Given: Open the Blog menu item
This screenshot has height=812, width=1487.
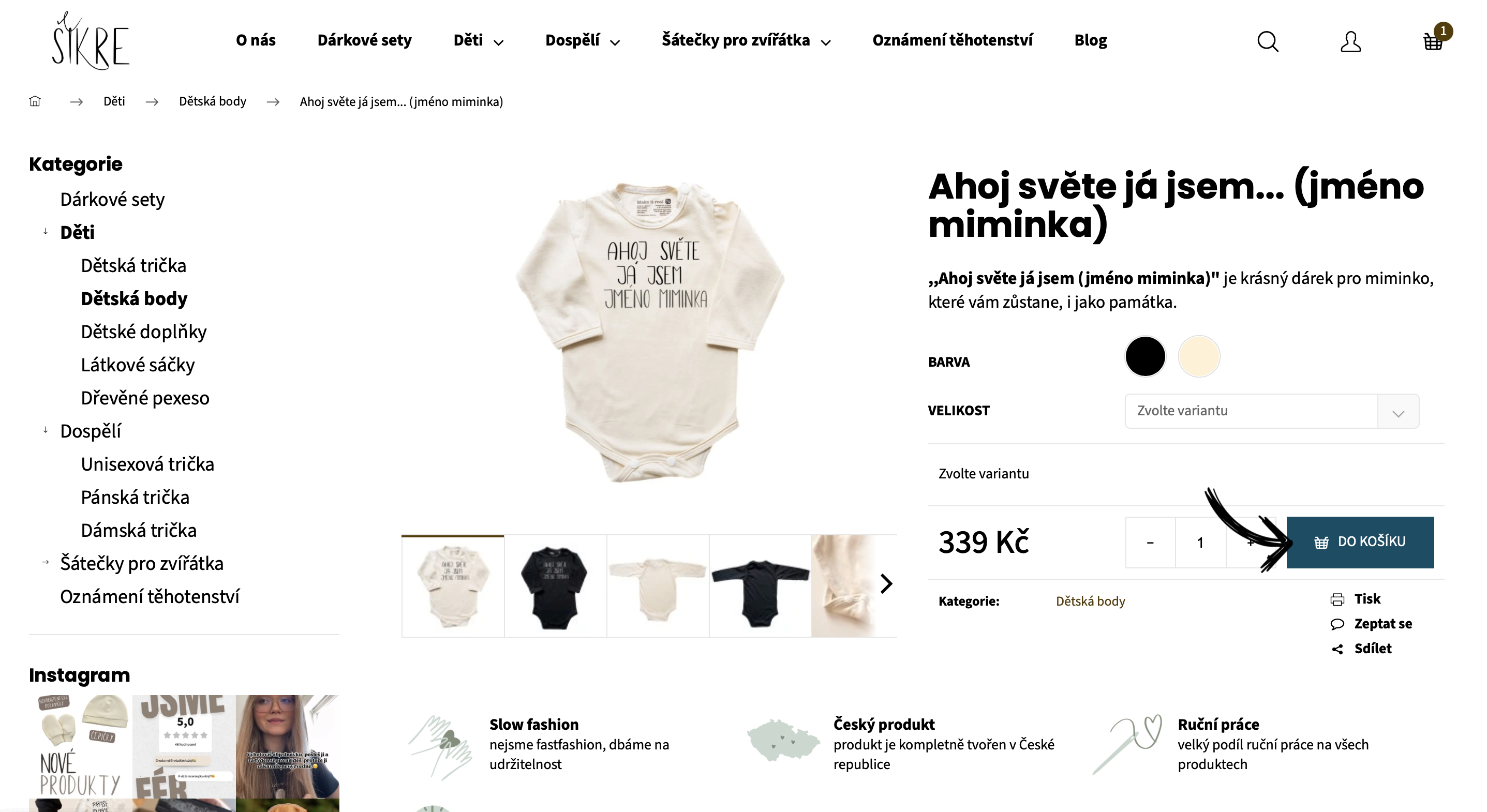Looking at the screenshot, I should pos(1091,40).
